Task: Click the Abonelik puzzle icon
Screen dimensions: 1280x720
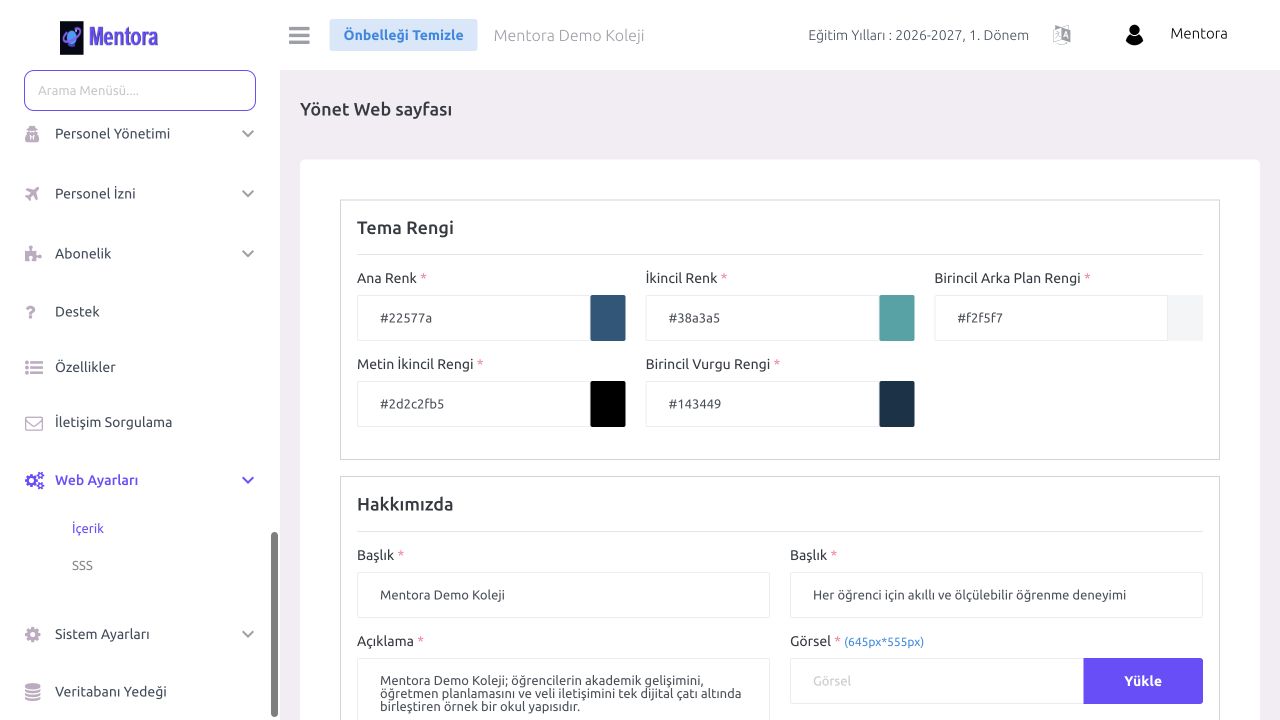Action: [x=32, y=254]
